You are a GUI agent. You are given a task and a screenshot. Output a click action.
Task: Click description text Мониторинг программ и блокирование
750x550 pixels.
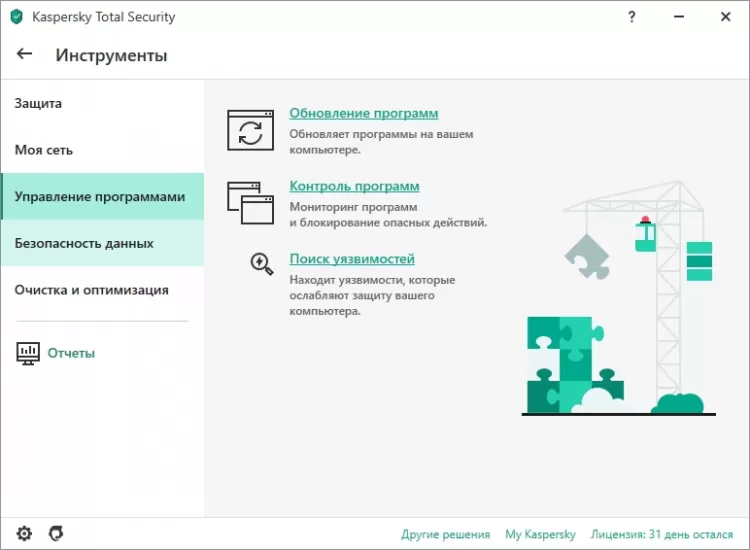388,215
